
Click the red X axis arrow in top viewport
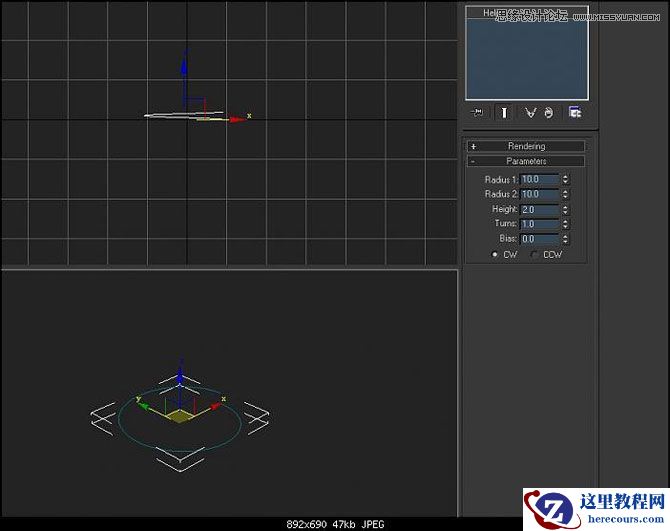point(236,120)
